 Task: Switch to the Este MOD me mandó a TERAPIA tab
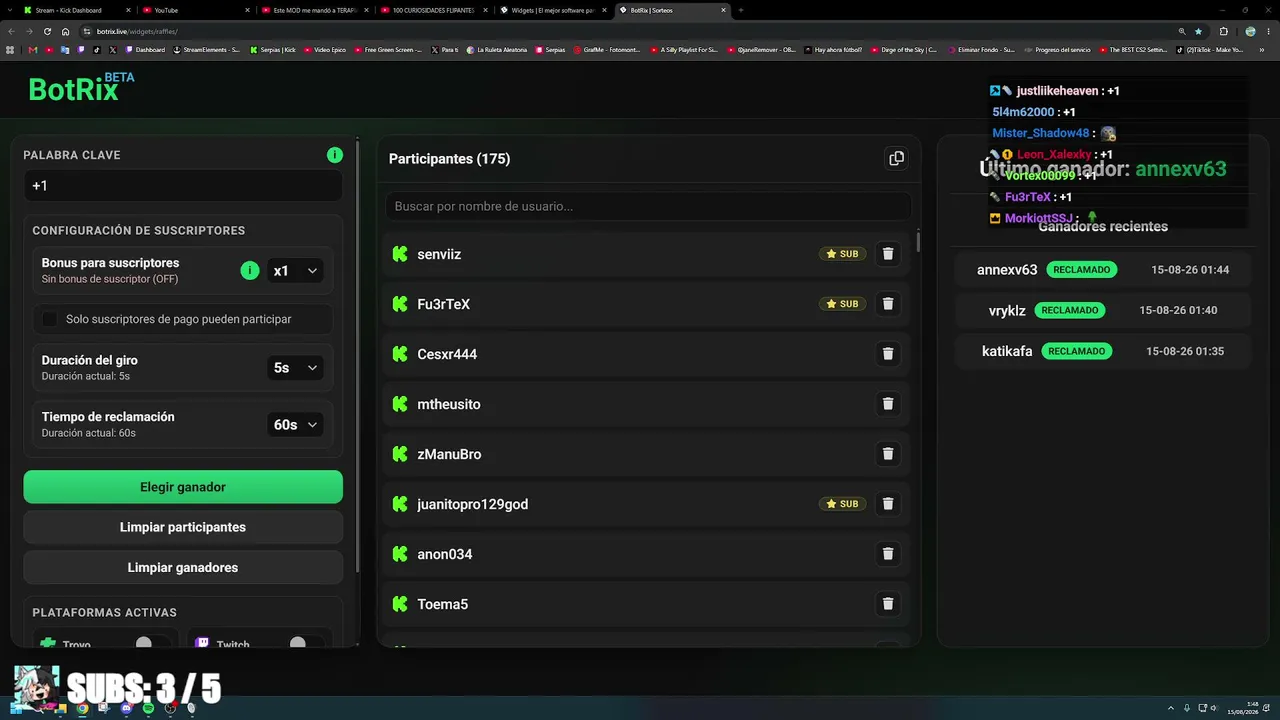coord(314,10)
